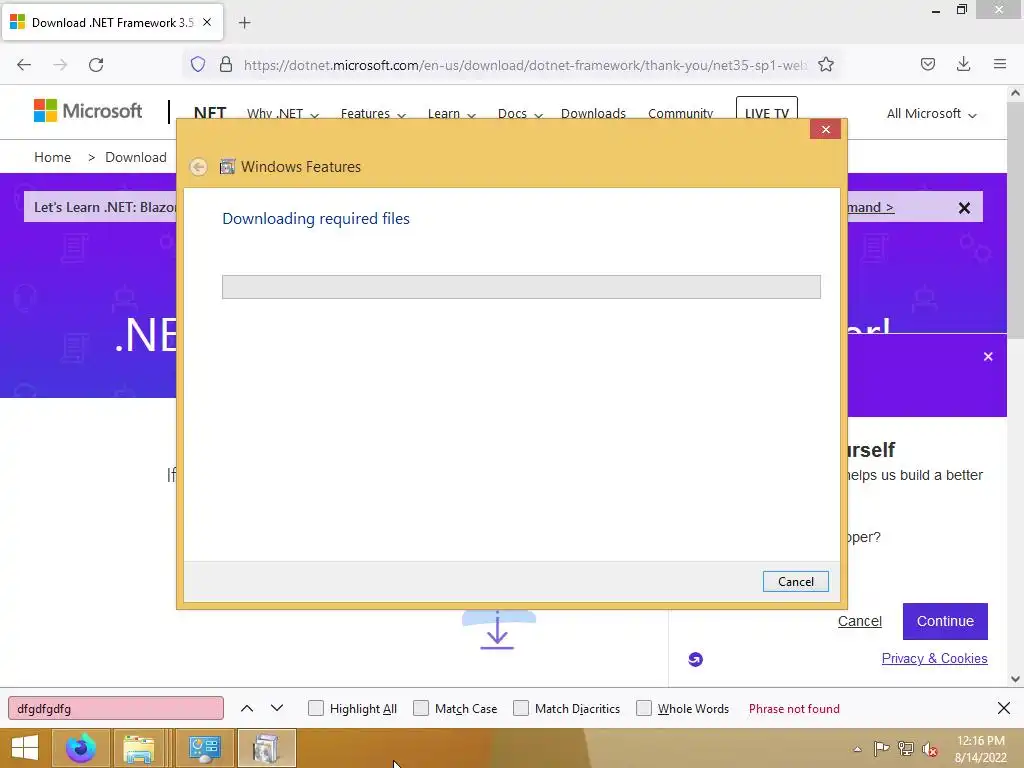Click 'Phrase not found' status text

[794, 709]
